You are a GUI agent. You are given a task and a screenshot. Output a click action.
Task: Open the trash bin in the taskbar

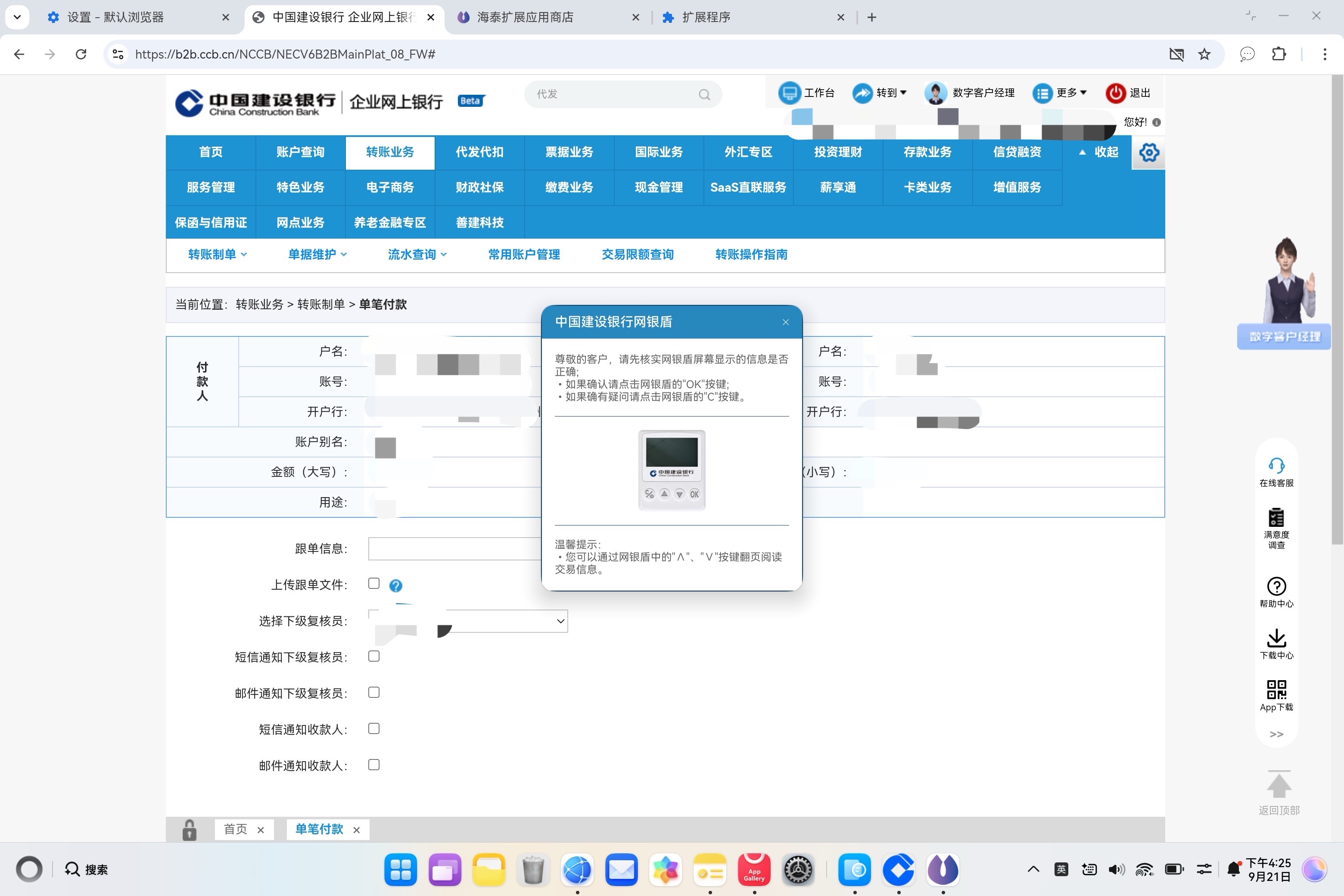532,870
